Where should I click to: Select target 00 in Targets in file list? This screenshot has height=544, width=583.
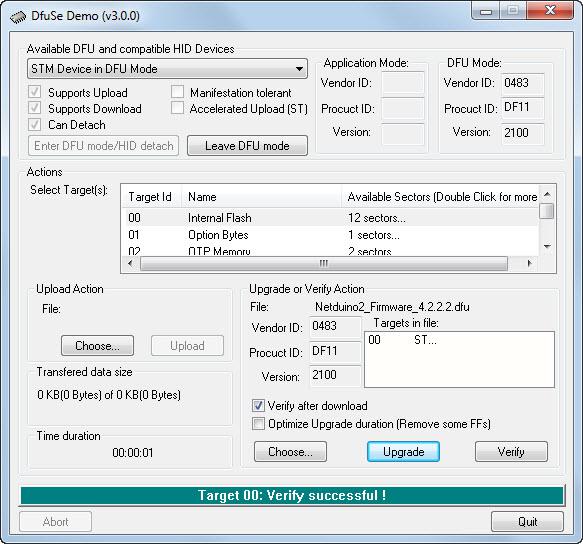click(402, 339)
